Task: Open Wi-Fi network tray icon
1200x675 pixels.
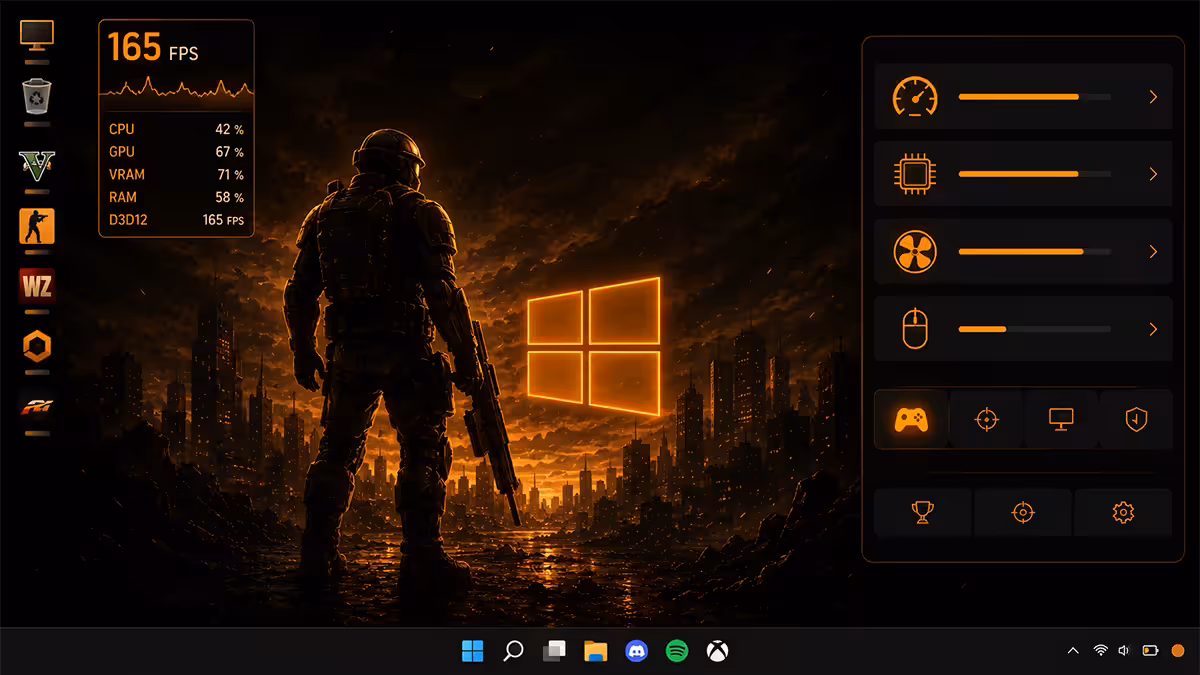Action: pos(1101,651)
